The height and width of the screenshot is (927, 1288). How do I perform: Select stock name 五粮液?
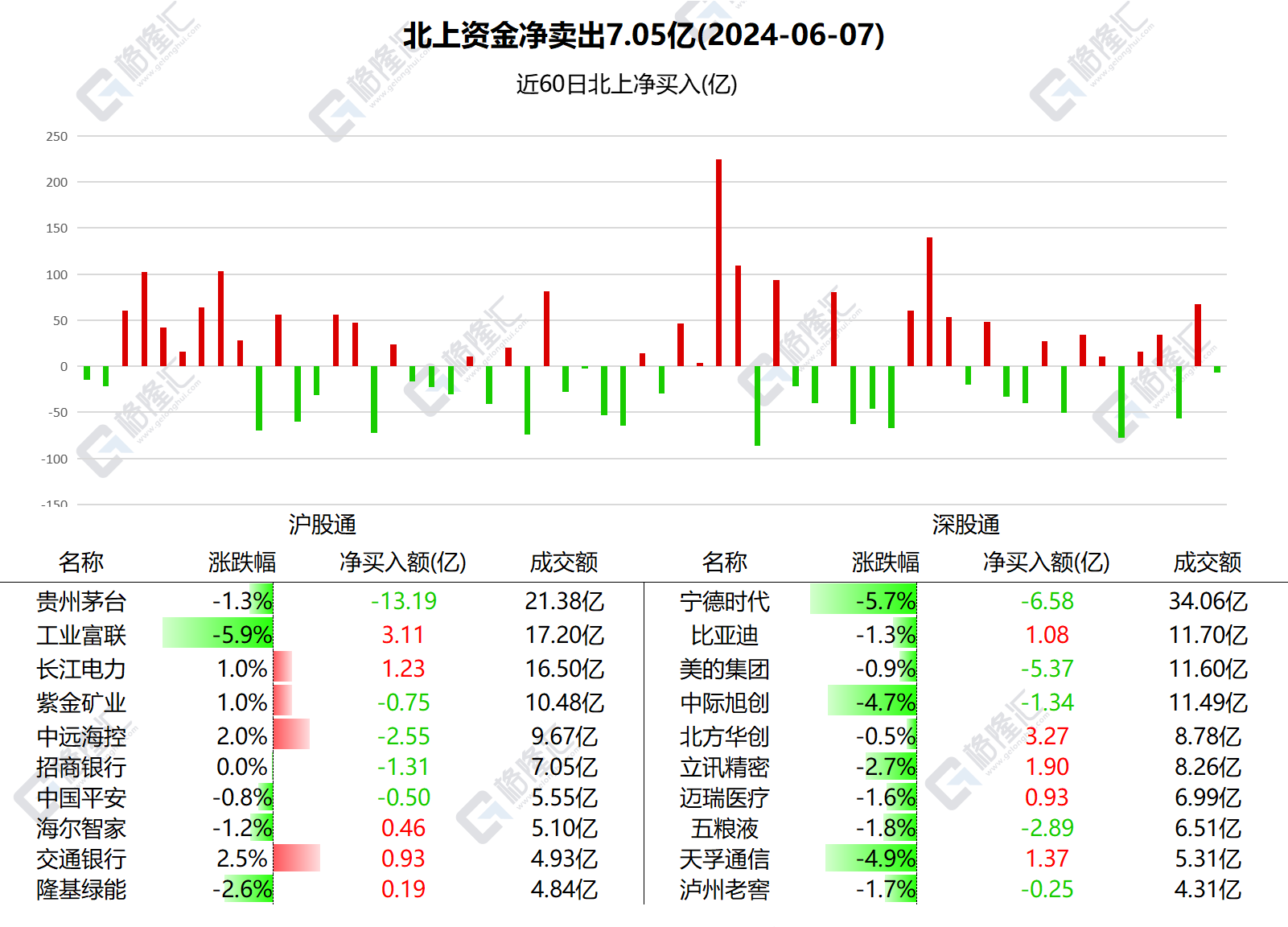tap(725, 828)
